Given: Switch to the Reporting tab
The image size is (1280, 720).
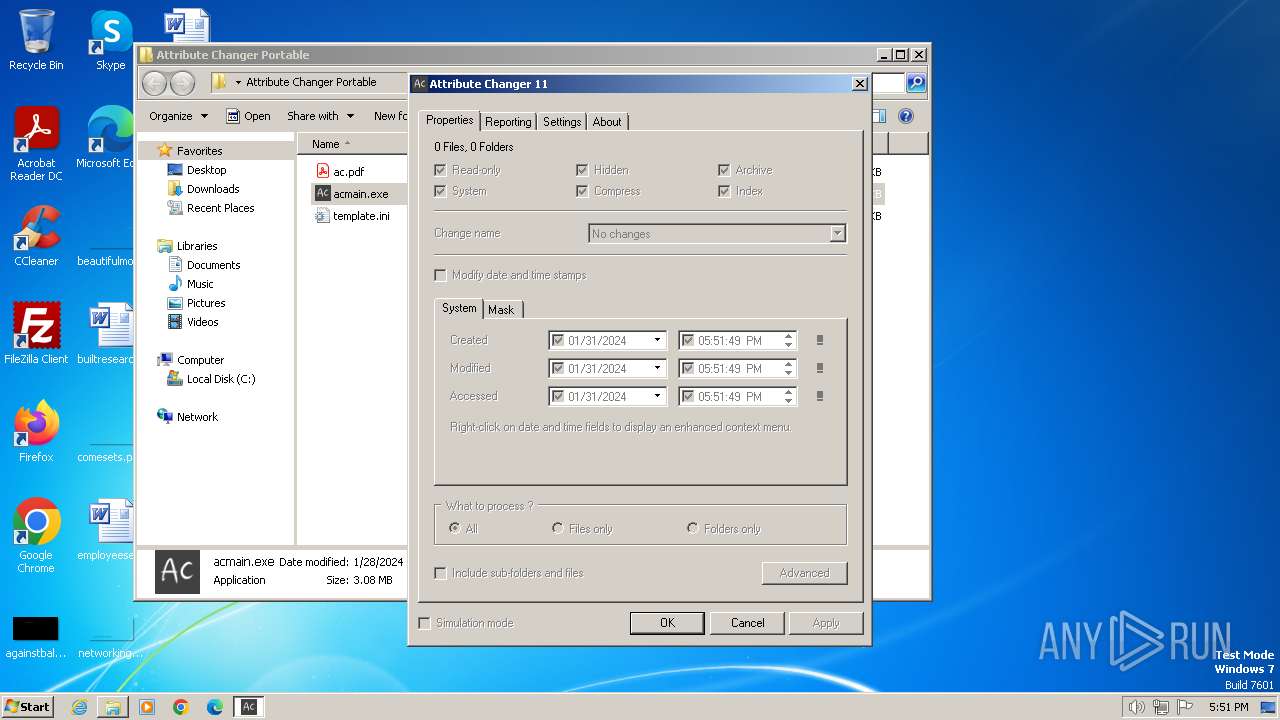Looking at the screenshot, I should (508, 122).
